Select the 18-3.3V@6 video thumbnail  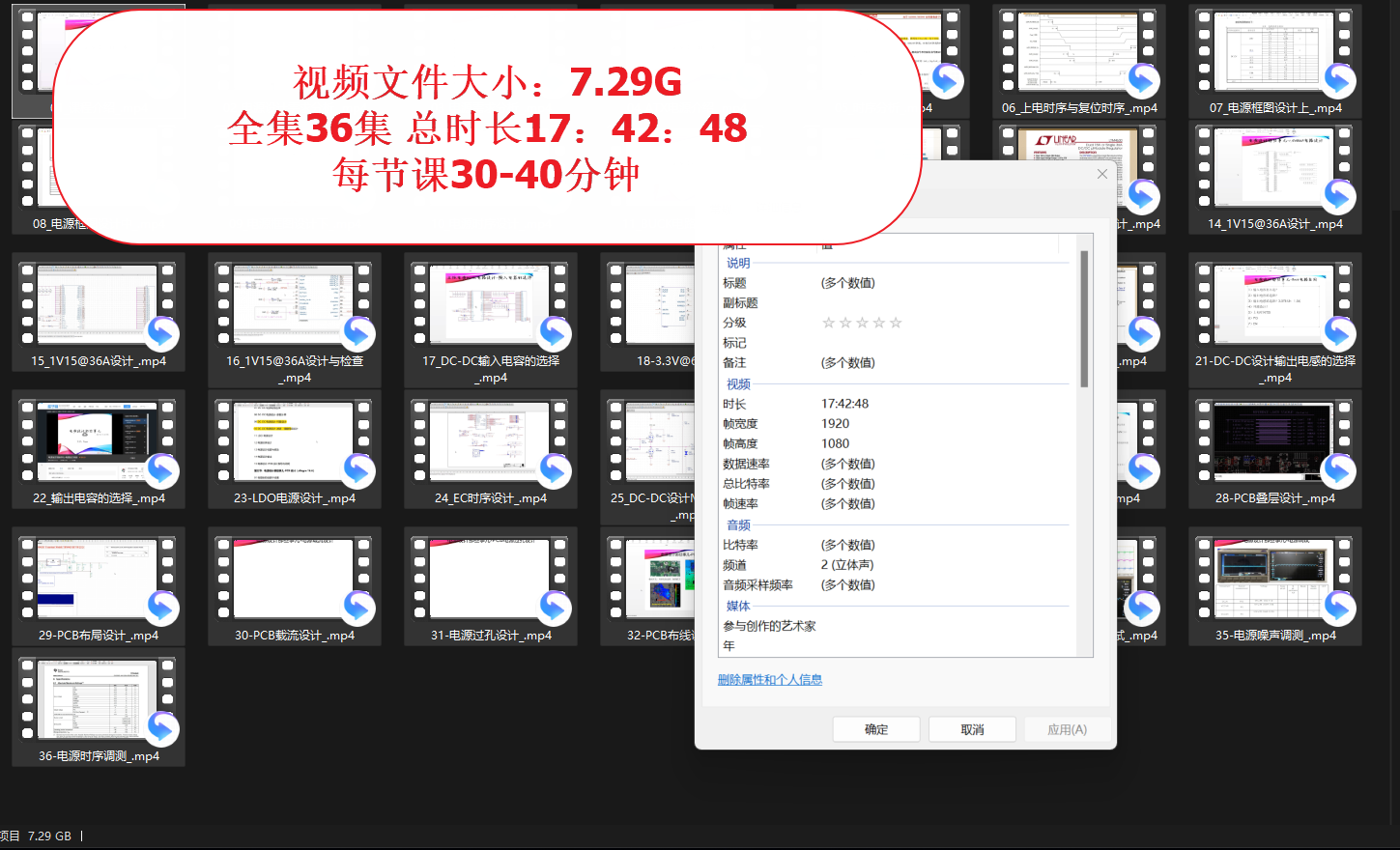pos(650,305)
